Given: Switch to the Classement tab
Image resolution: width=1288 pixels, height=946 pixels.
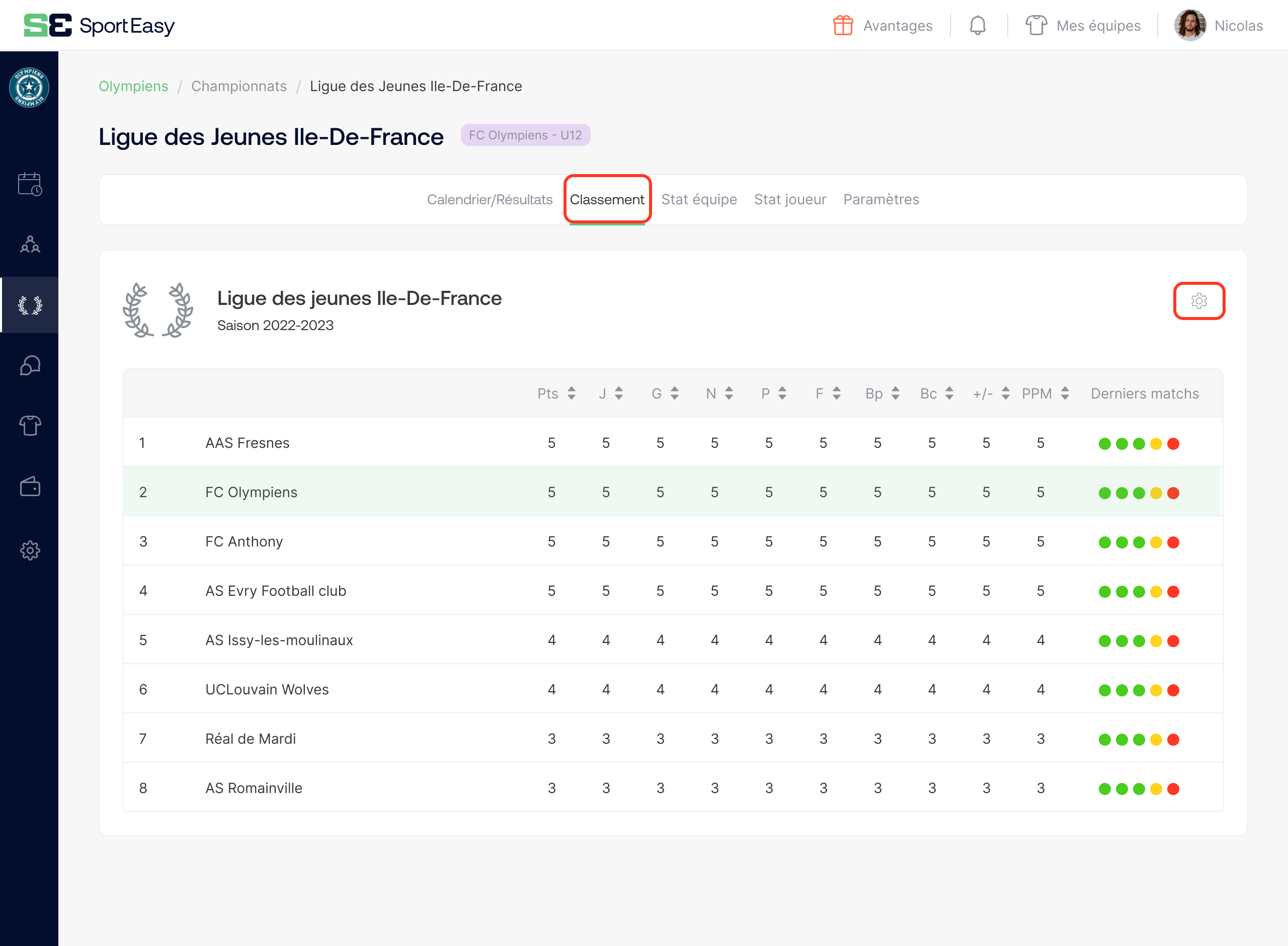Looking at the screenshot, I should [607, 199].
